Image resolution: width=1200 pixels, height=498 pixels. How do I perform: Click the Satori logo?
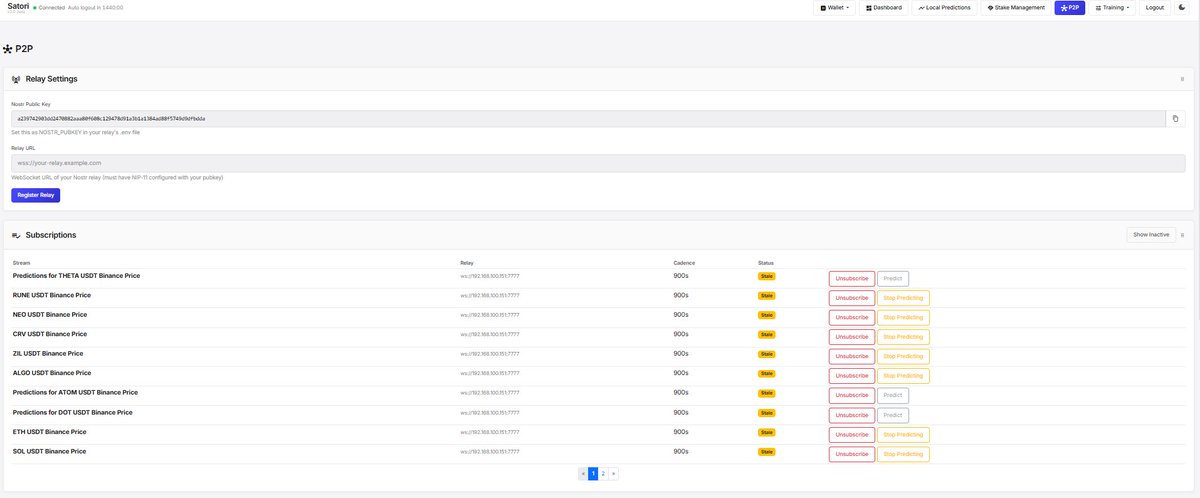(x=18, y=7)
